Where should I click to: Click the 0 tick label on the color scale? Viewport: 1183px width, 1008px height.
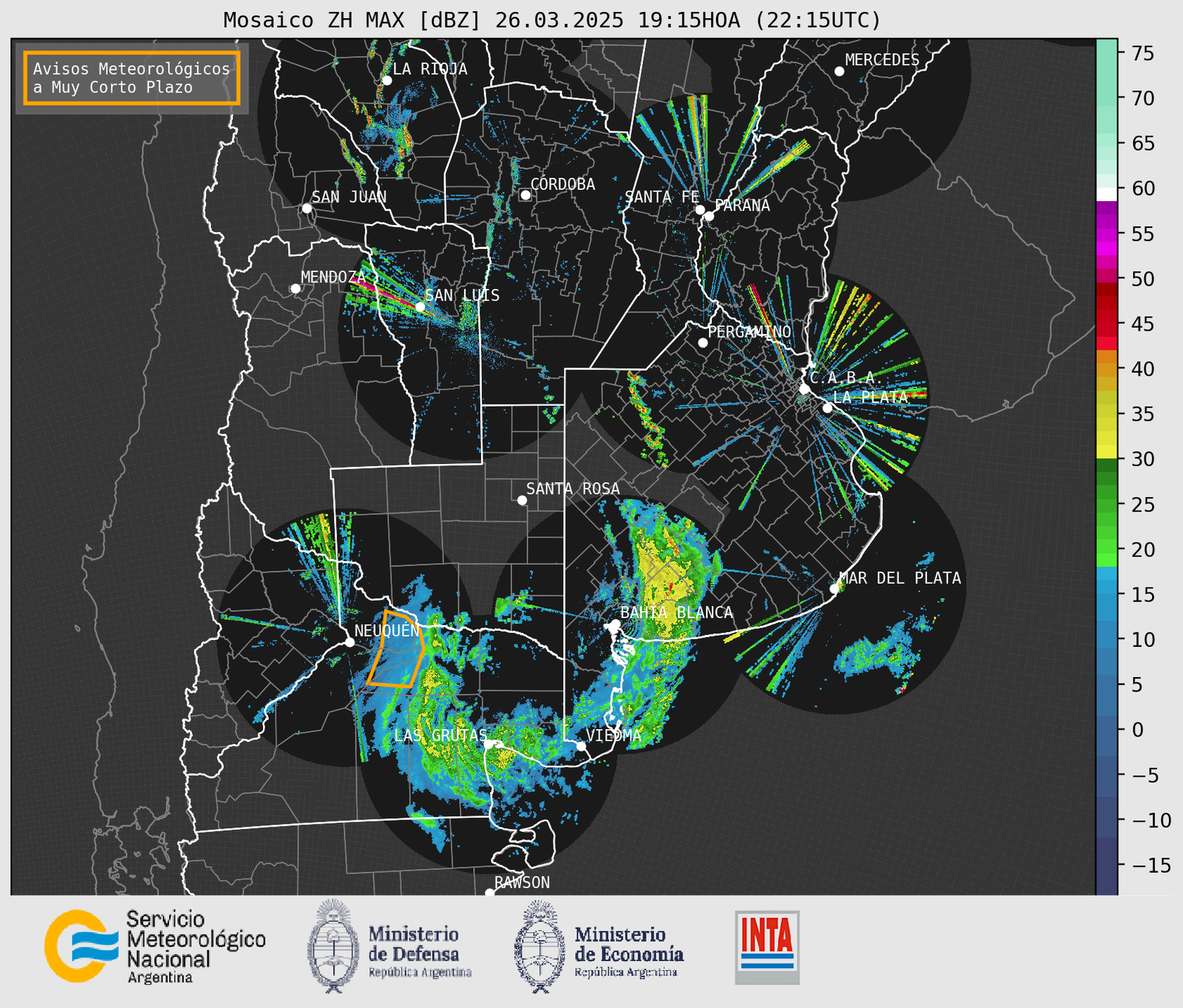[1137, 730]
